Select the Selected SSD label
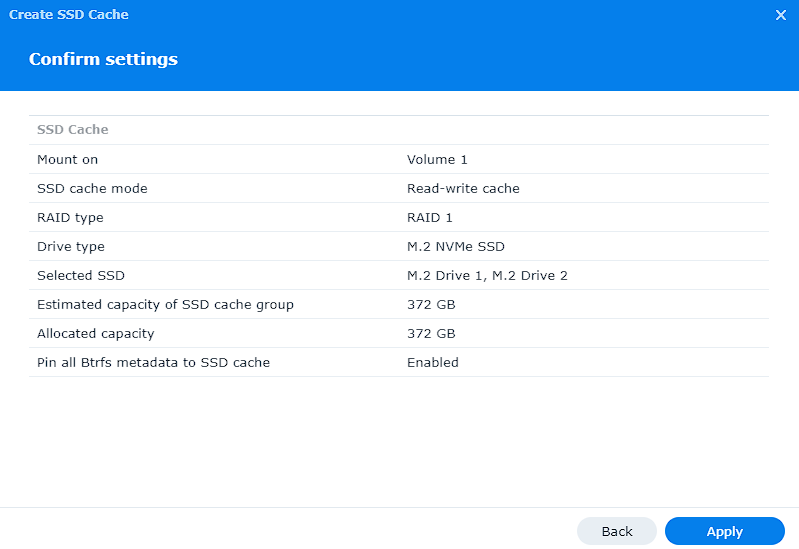This screenshot has width=799, height=549. (x=81, y=276)
